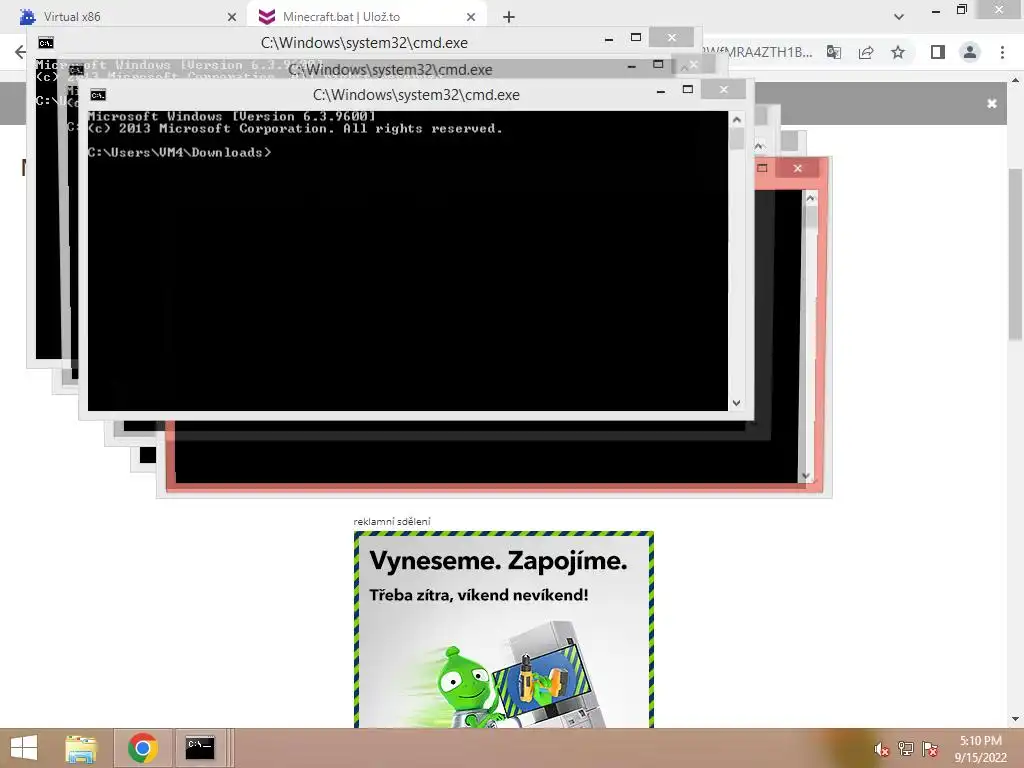Viewport: 1024px width, 768px height.
Task: Open the tab search dropdown chevron
Action: pos(899,17)
